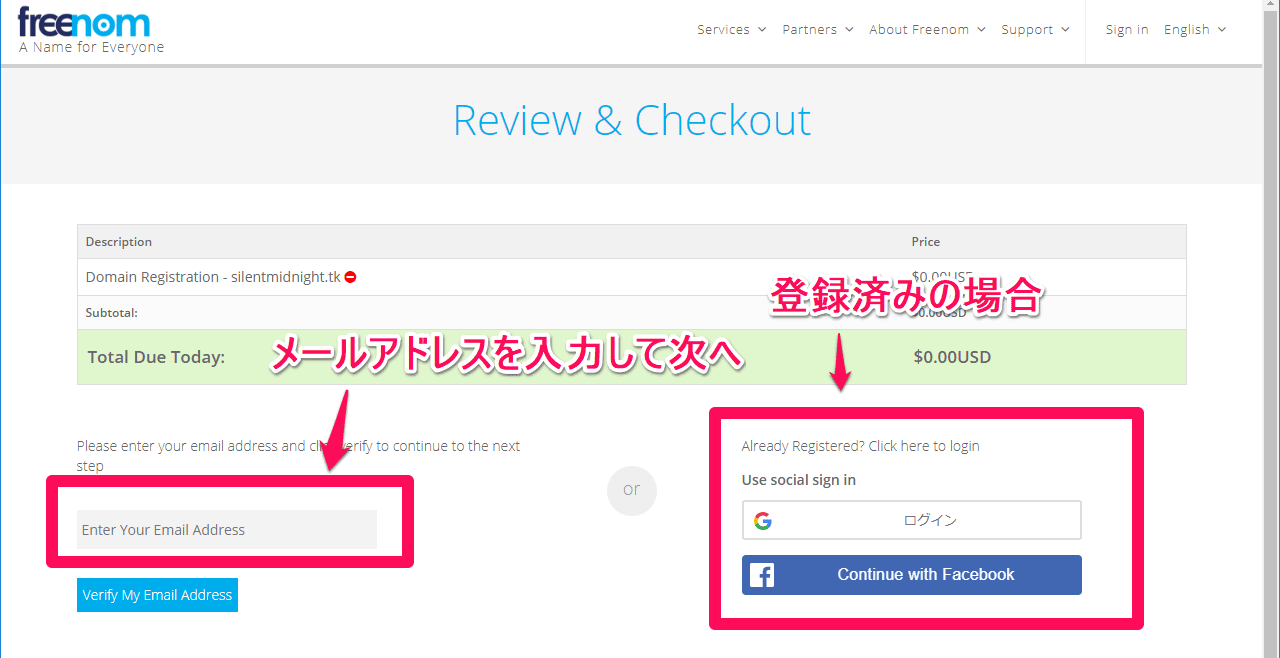Expand the Support menu
1280x658 pixels.
coord(1035,30)
